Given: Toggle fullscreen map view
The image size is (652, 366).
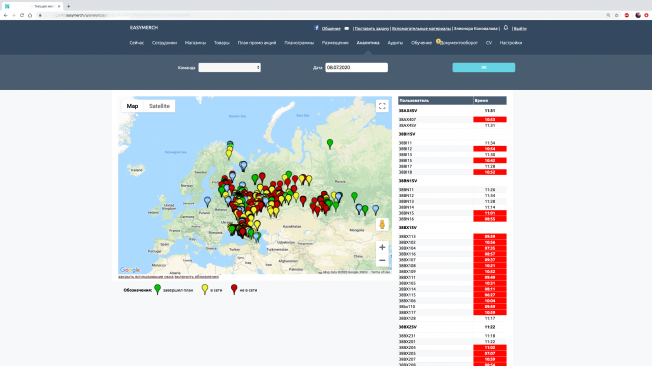Looking at the screenshot, I should pos(382,106).
